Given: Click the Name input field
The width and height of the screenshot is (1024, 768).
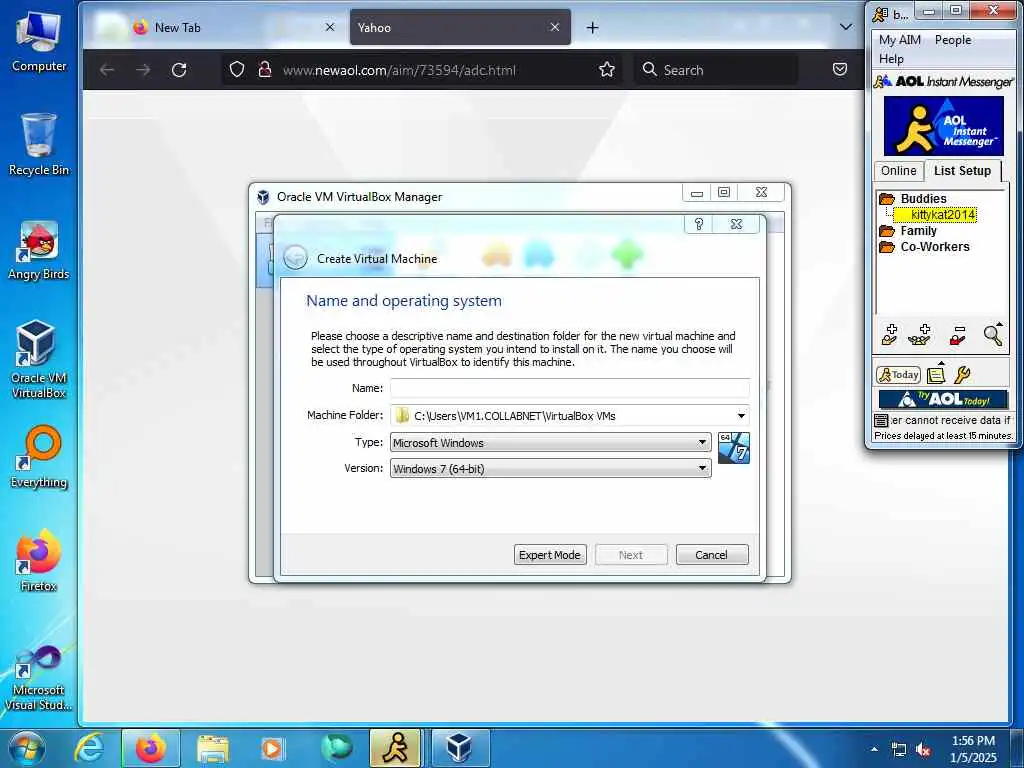Looking at the screenshot, I should 569,388.
